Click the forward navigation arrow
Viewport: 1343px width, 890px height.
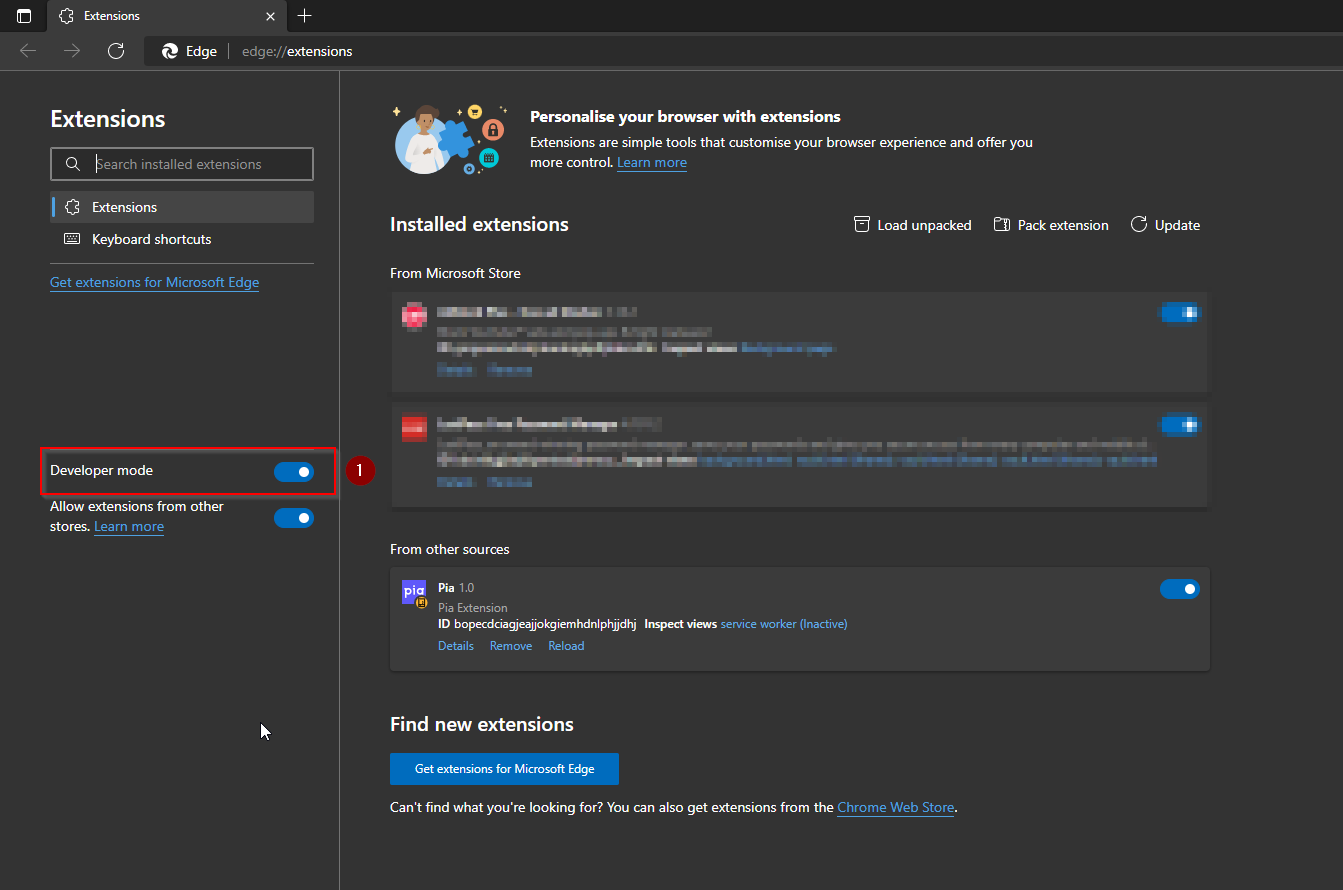(x=72, y=51)
